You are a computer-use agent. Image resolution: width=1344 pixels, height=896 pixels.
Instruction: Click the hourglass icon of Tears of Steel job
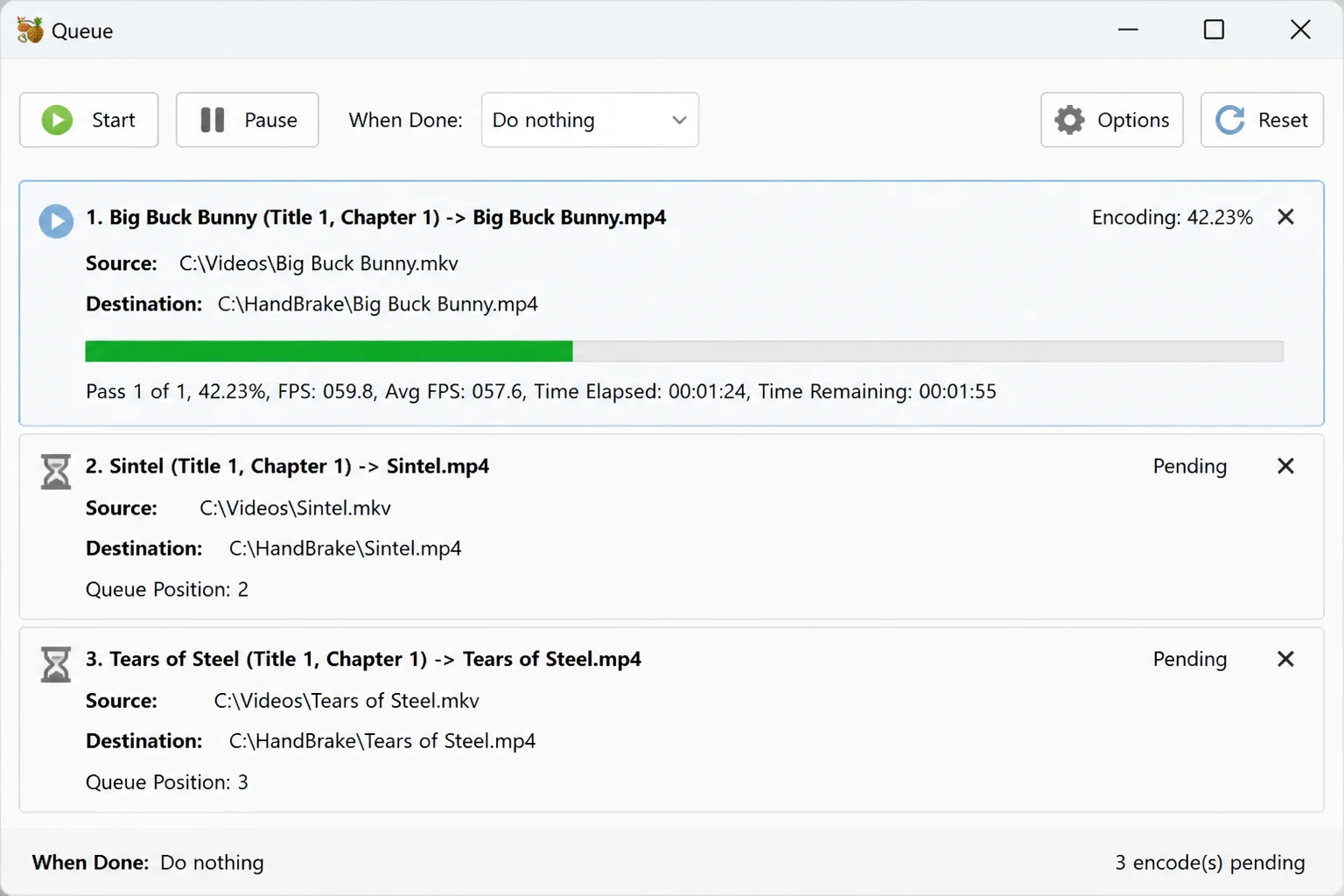point(56,665)
